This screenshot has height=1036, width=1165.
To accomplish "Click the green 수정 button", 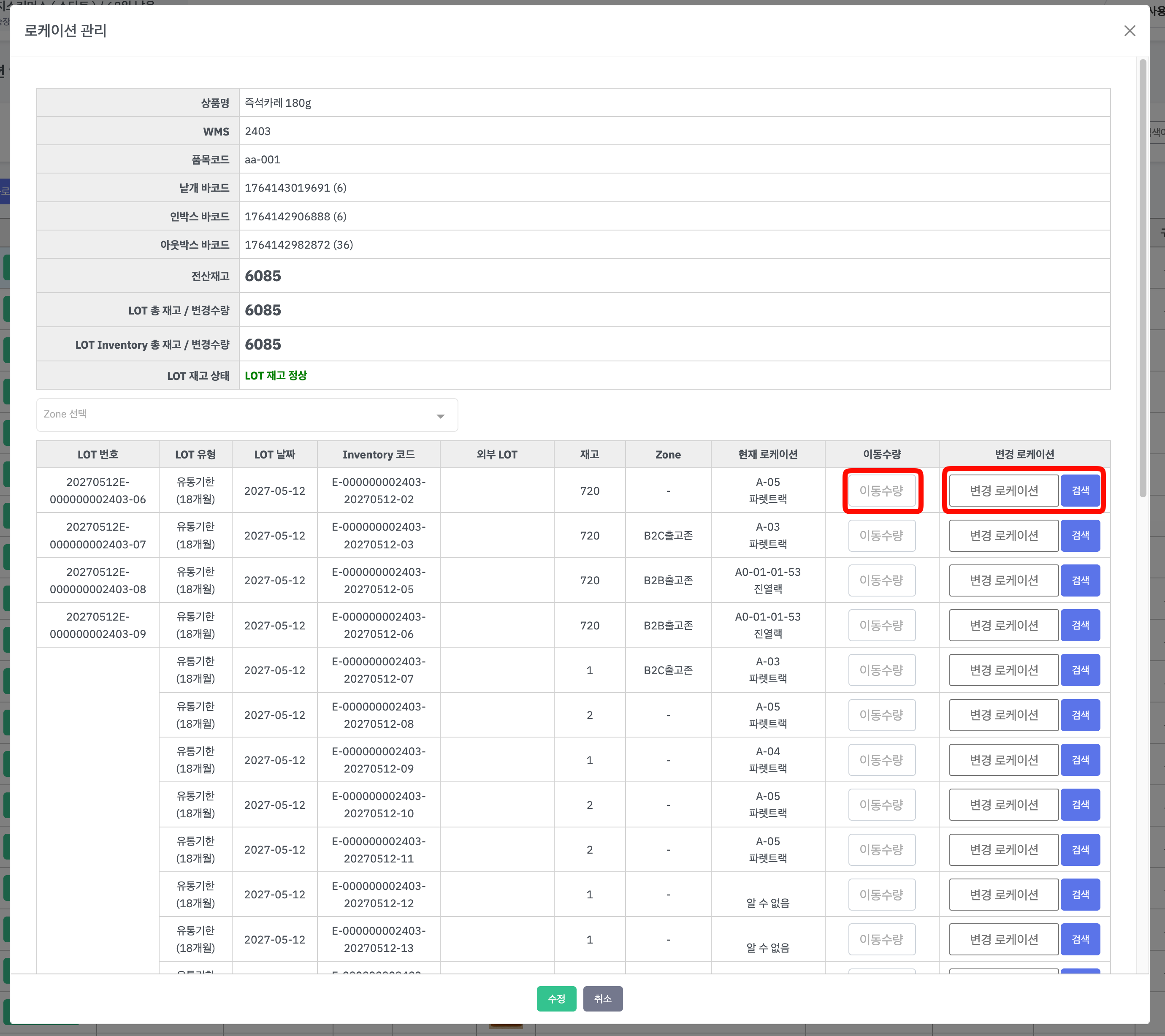I will [556, 998].
